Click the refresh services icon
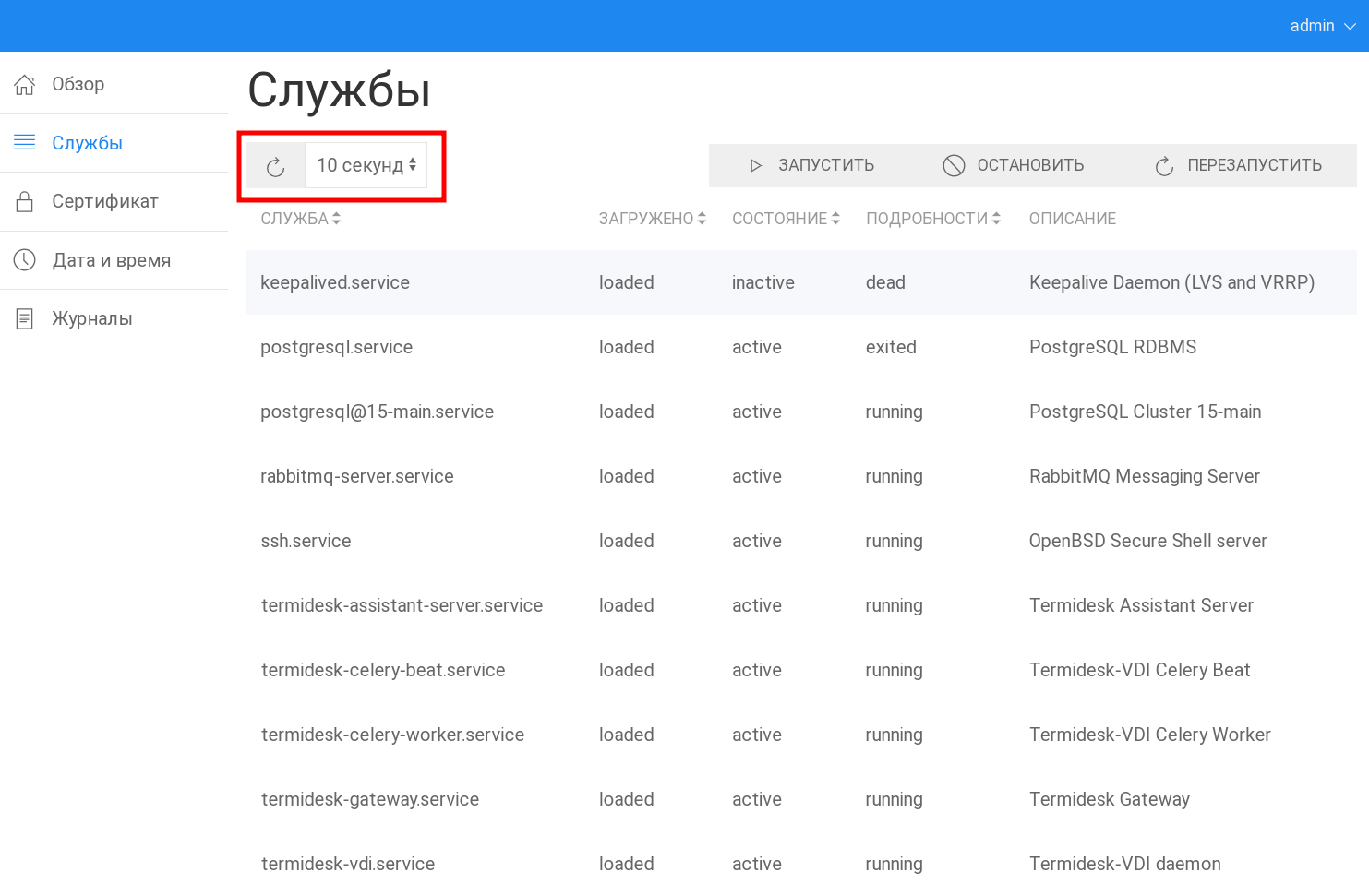Viewport: 1369px width, 896px height. pos(275,166)
